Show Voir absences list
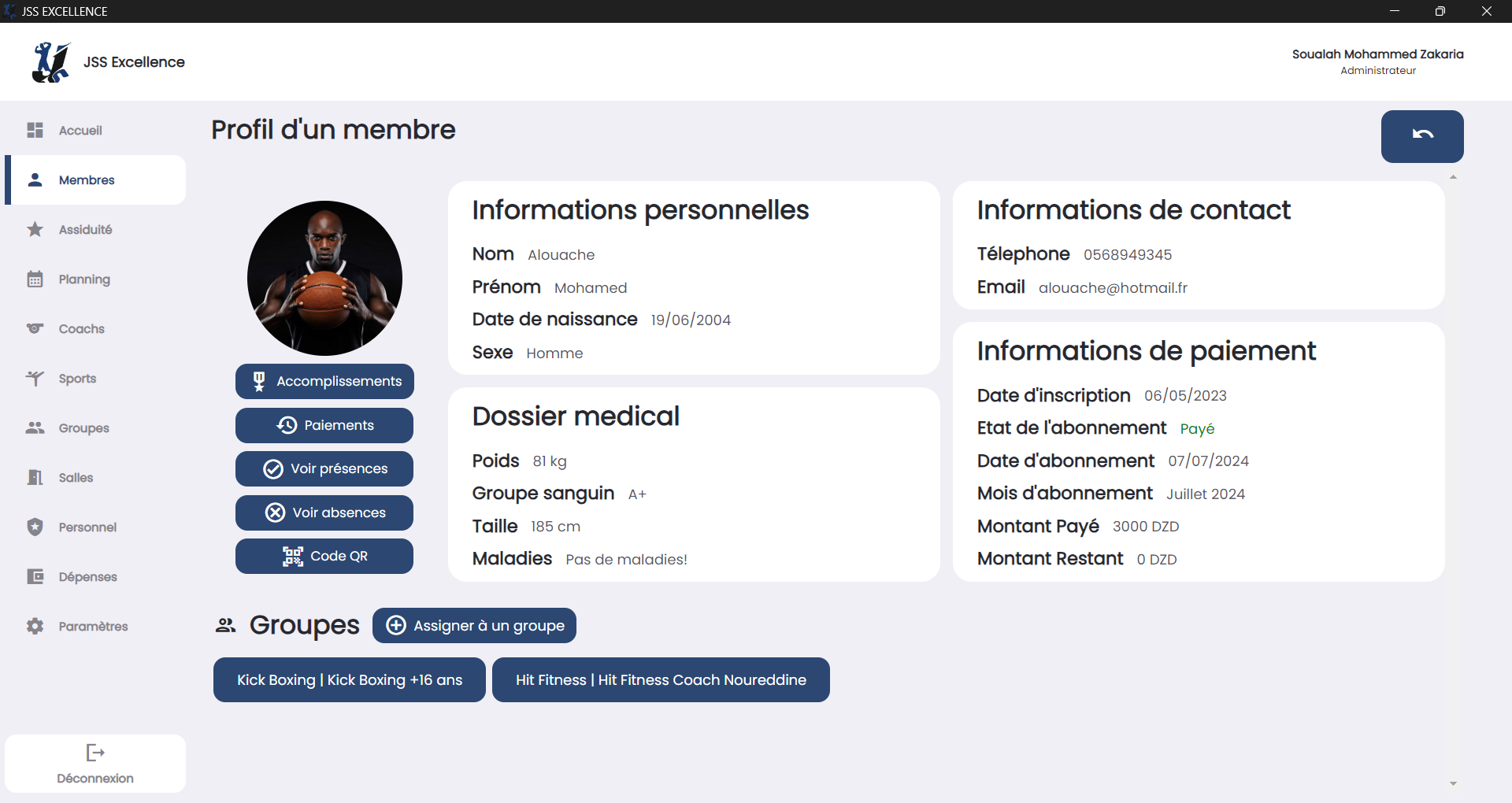 (x=324, y=513)
